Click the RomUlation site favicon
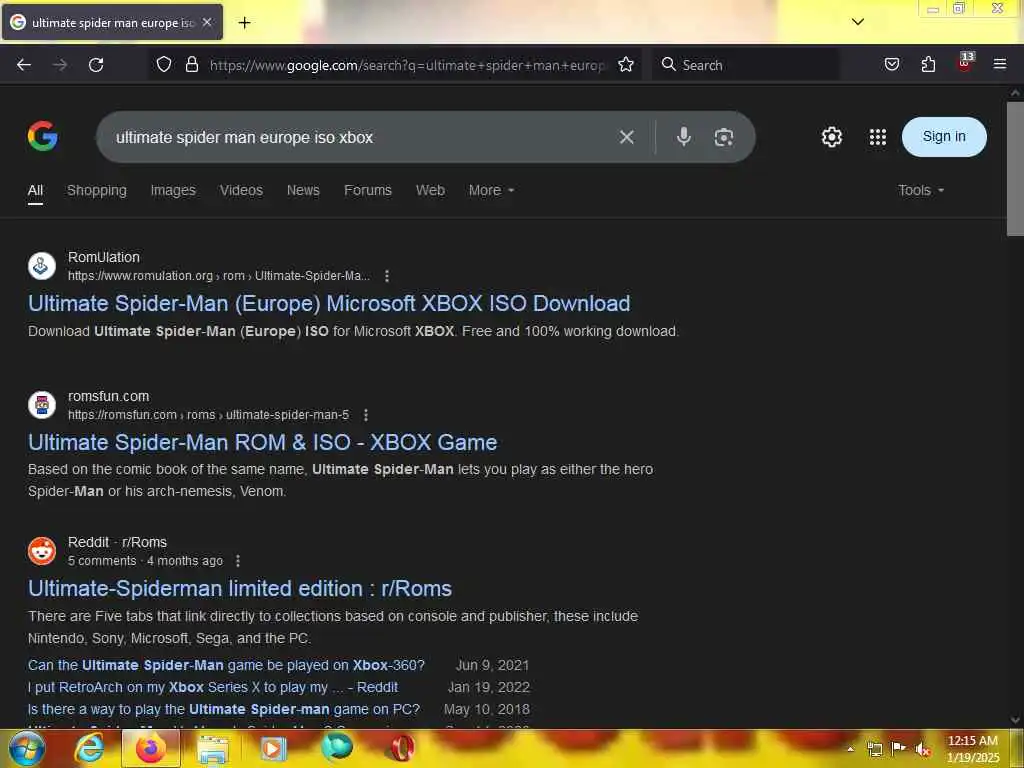 coord(42,266)
